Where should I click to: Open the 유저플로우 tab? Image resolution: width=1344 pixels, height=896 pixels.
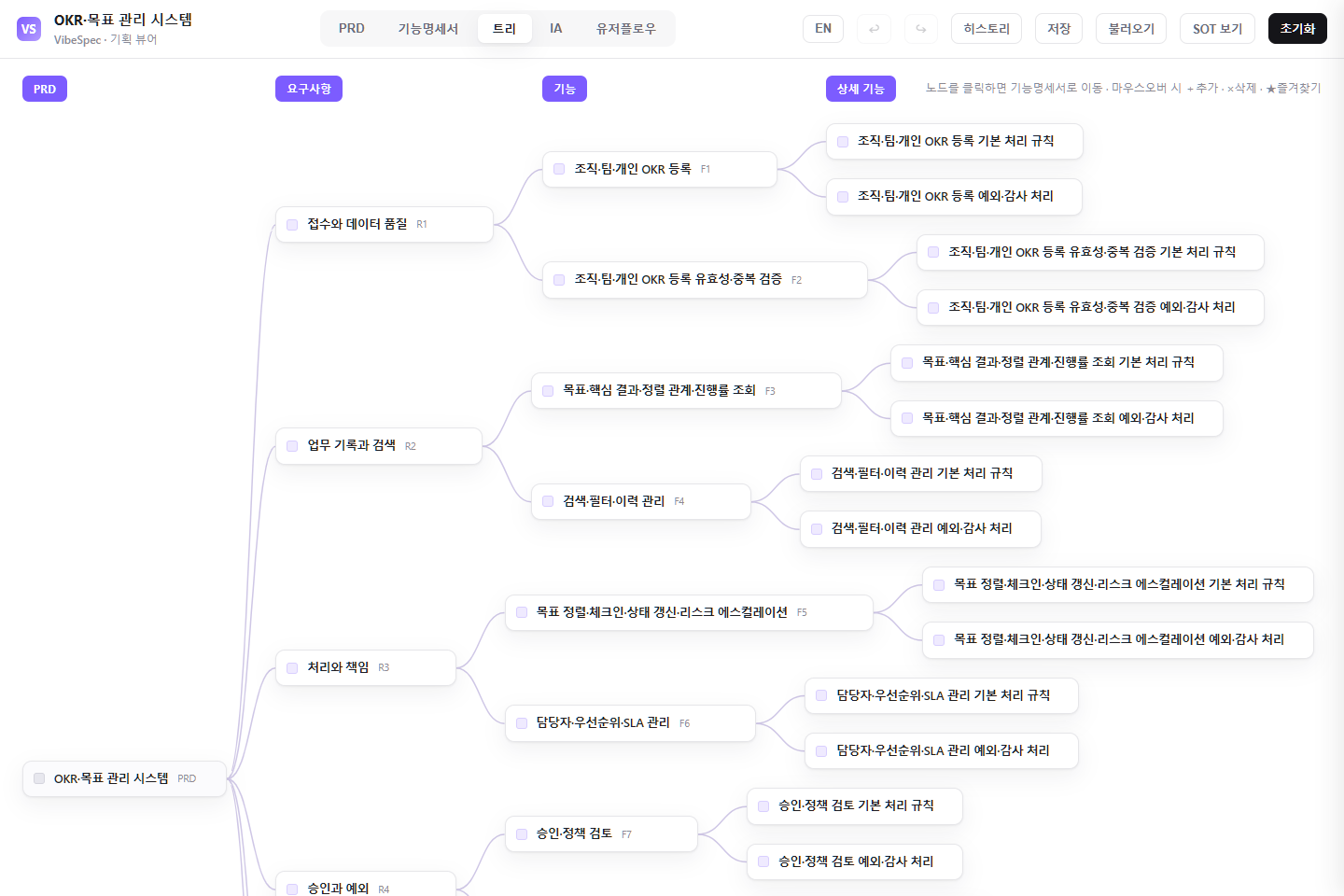626,29
